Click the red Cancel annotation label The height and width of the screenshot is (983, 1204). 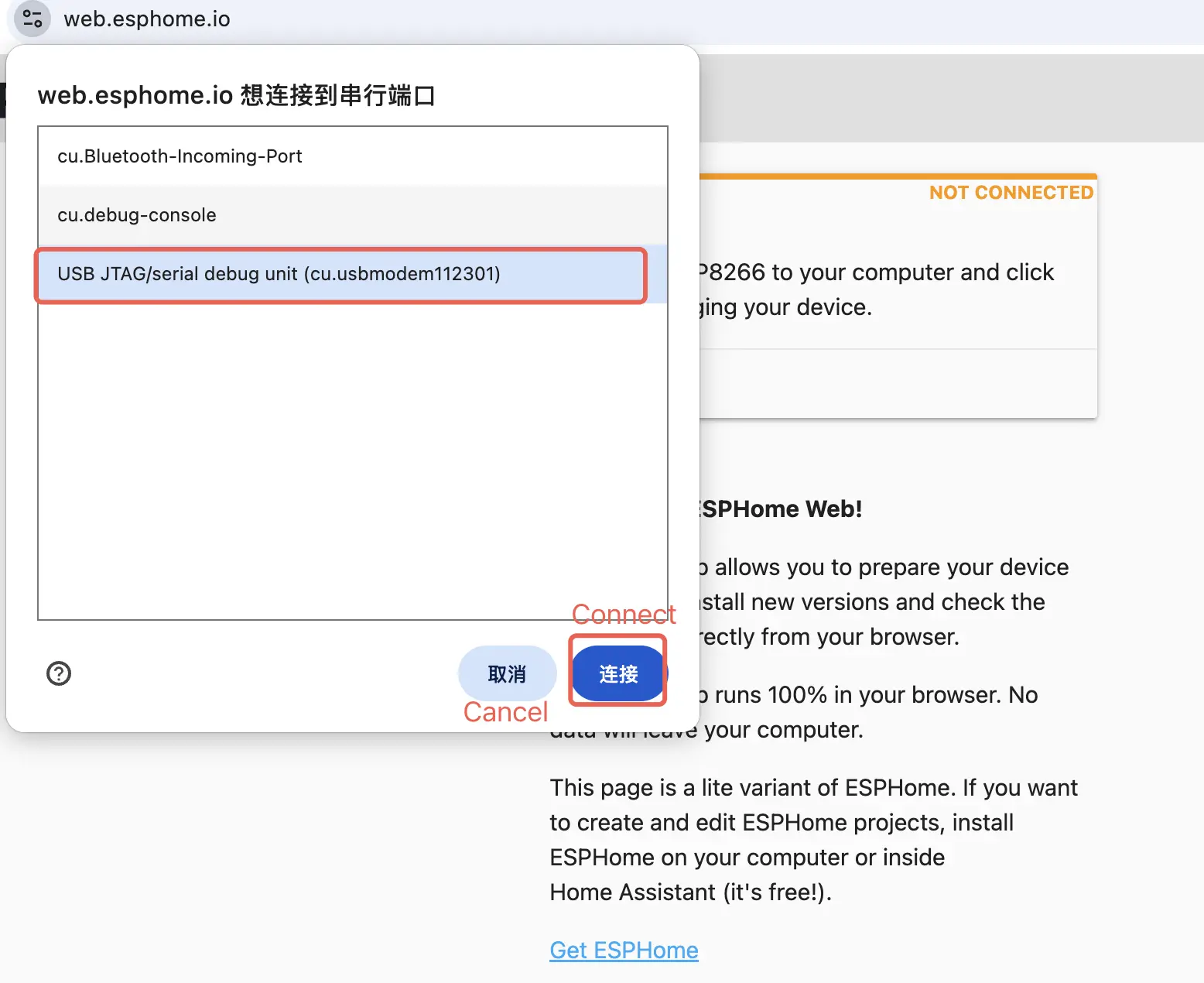[505, 712]
